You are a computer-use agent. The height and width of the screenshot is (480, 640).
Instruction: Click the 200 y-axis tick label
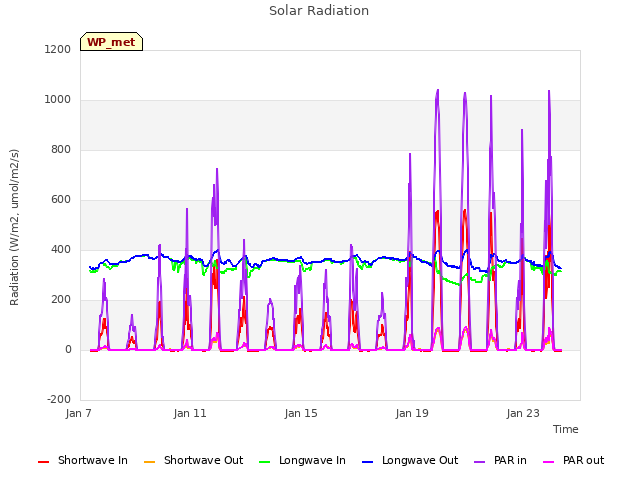(61, 300)
